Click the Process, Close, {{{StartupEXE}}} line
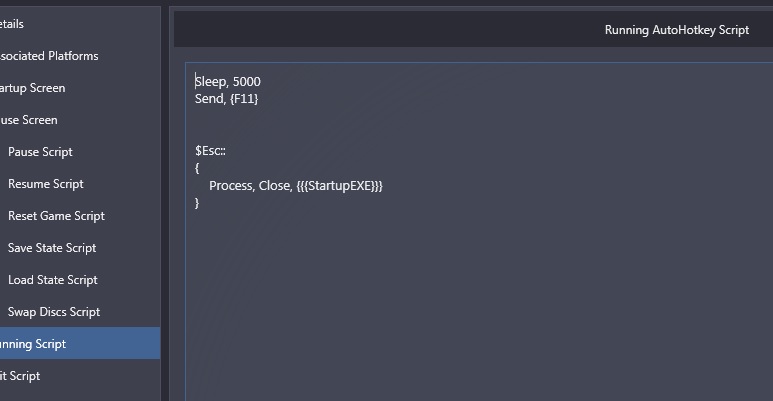 click(x=296, y=185)
